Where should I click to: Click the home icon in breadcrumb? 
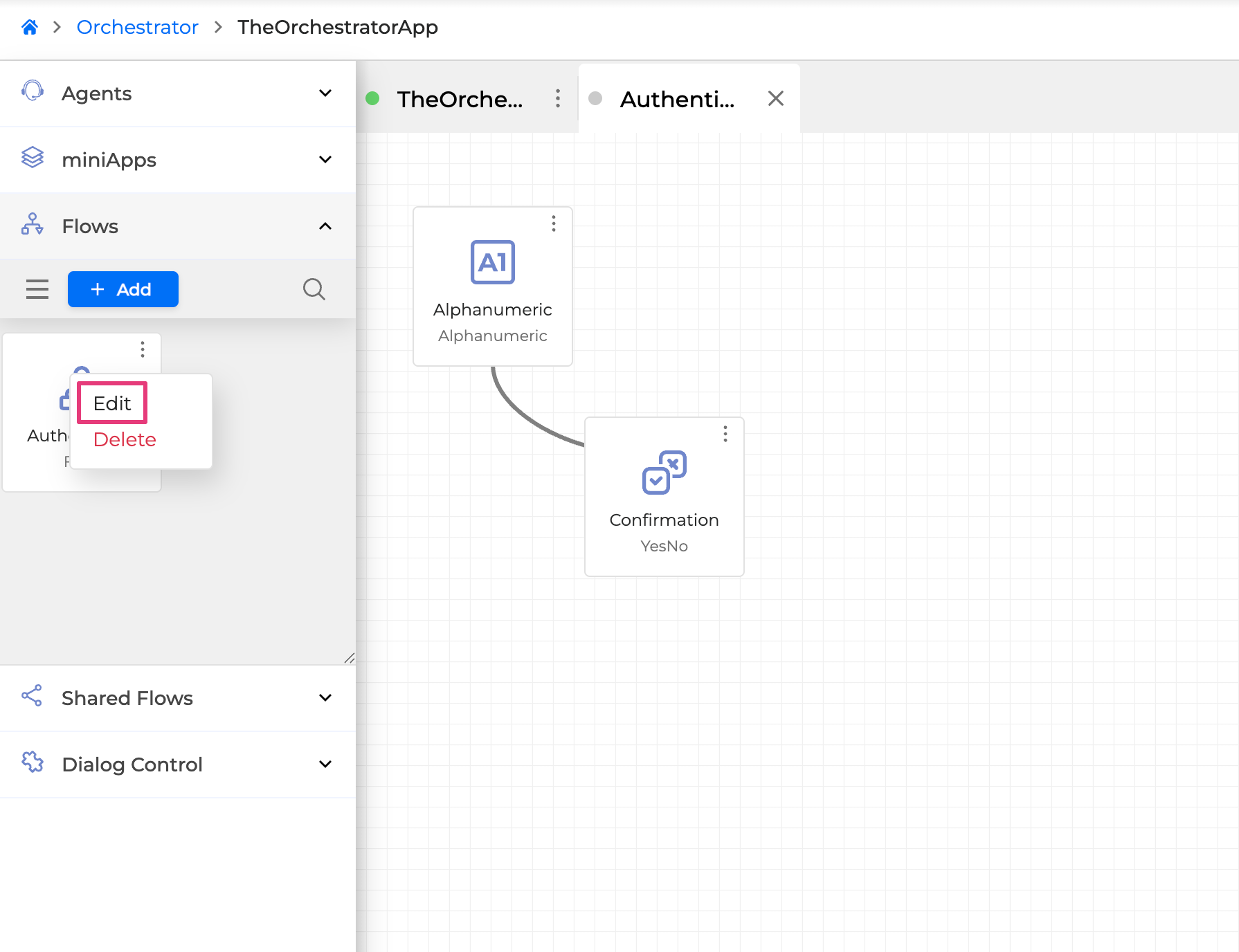click(30, 27)
